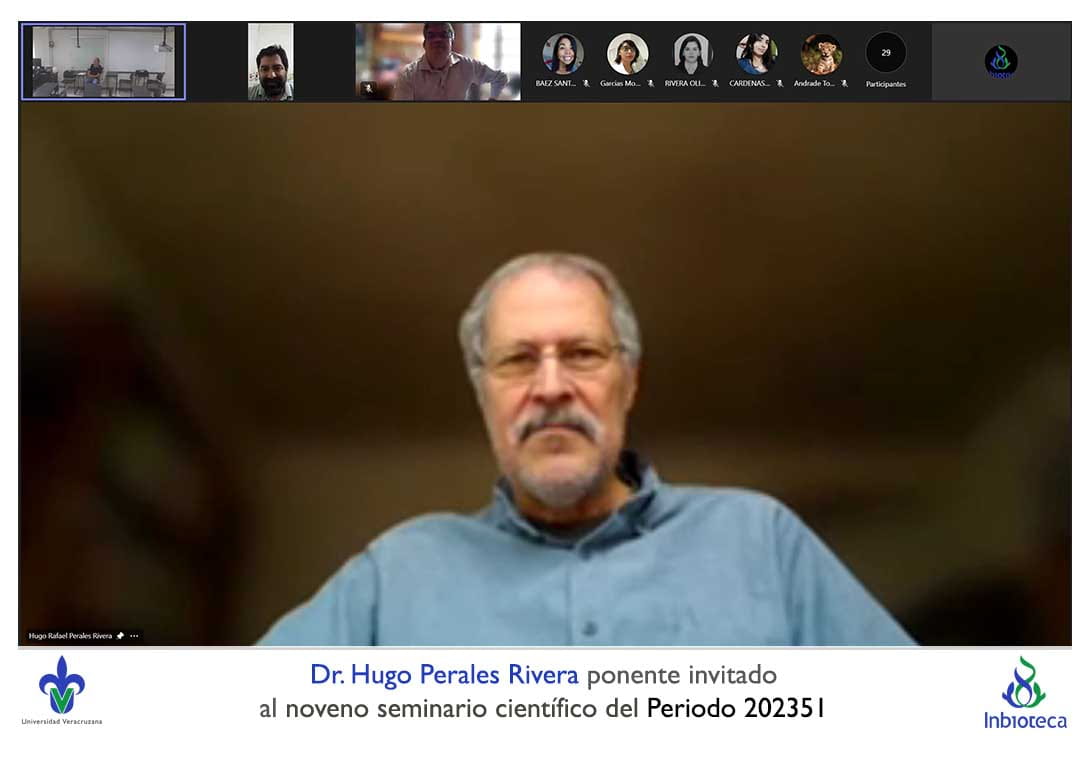Image resolution: width=1090 pixels, height=760 pixels.
Task: Click the Inbioteca logo at bottom right
Action: (1024, 693)
